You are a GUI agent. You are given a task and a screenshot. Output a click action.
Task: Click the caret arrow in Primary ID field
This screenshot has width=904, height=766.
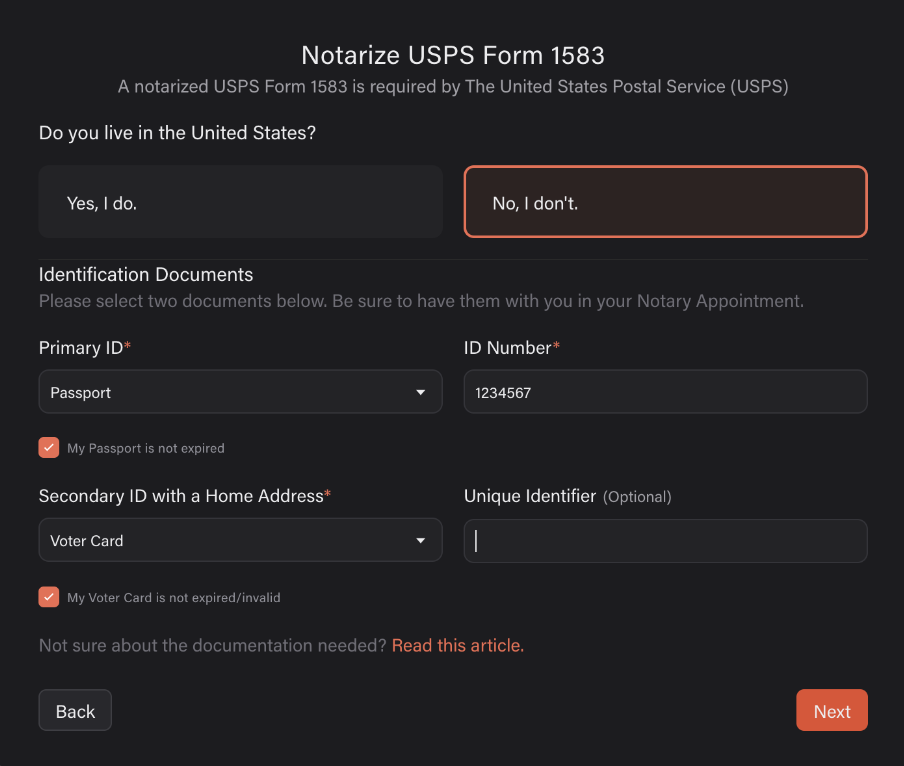pyautogui.click(x=421, y=393)
